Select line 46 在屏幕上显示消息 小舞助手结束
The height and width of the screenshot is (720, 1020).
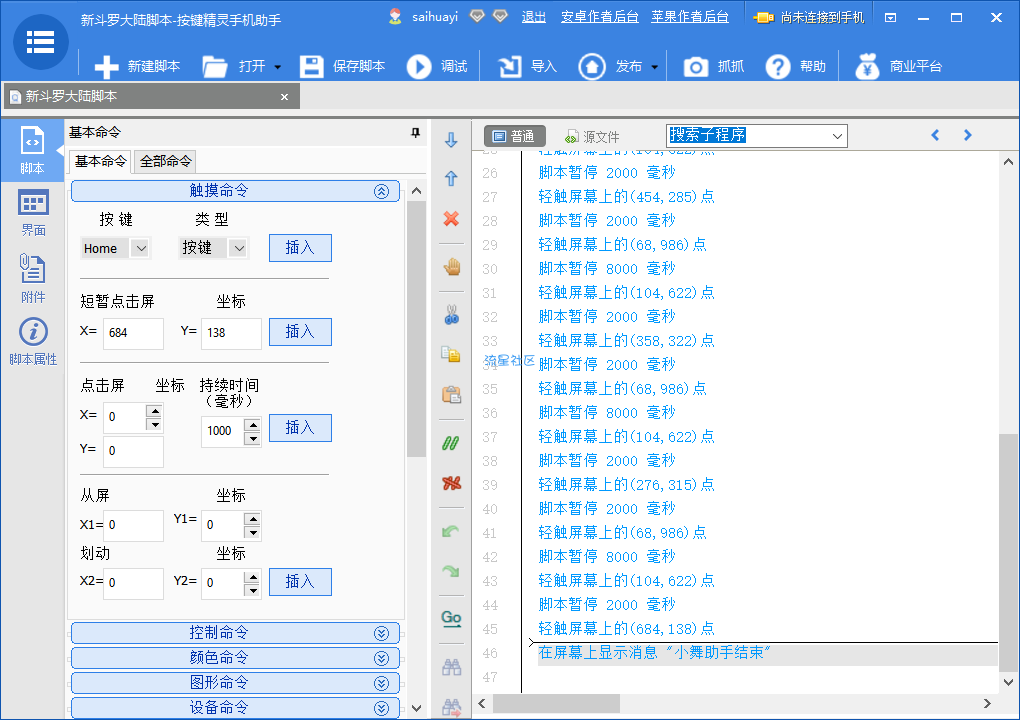(x=768, y=653)
